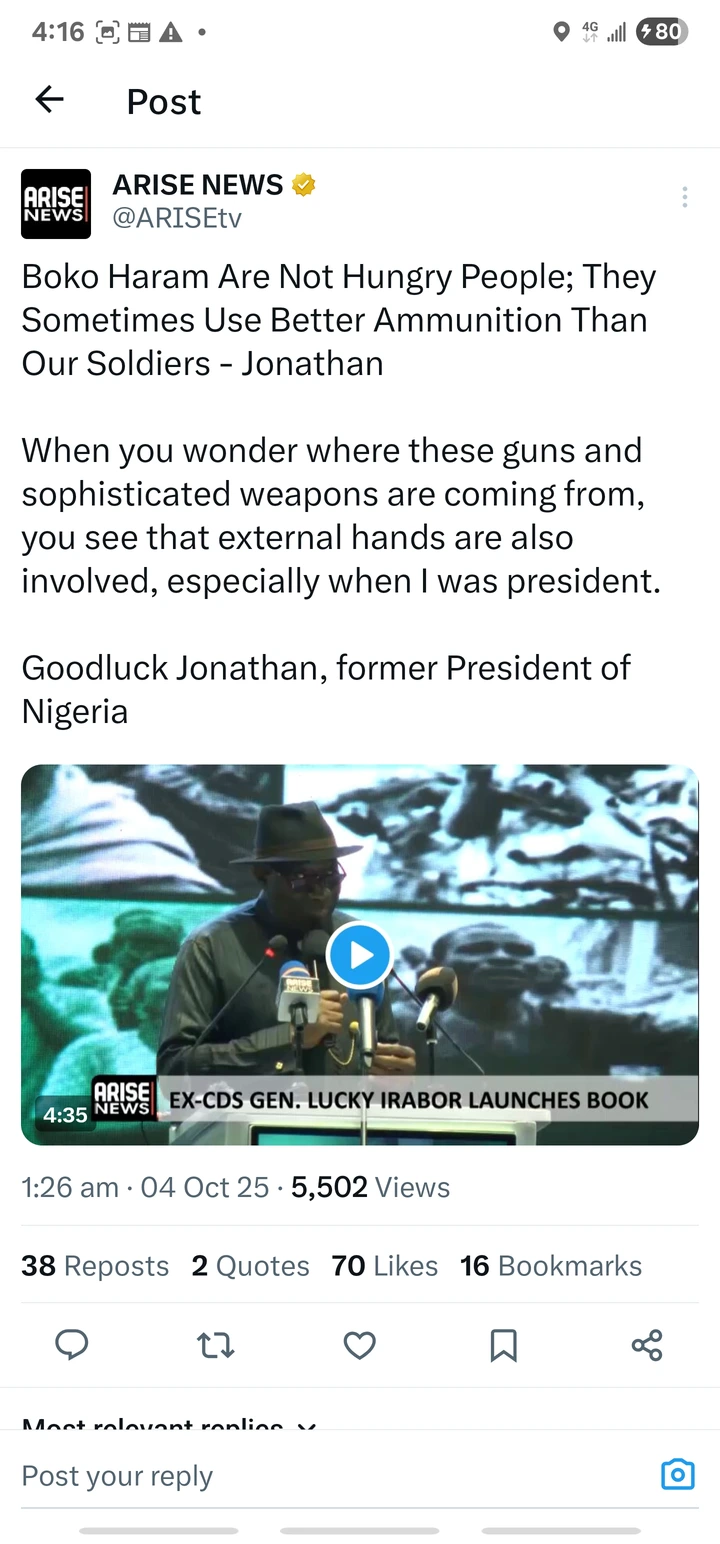Bookmark this post with bookmark icon
The width and height of the screenshot is (720, 1544).
[x=504, y=1345]
